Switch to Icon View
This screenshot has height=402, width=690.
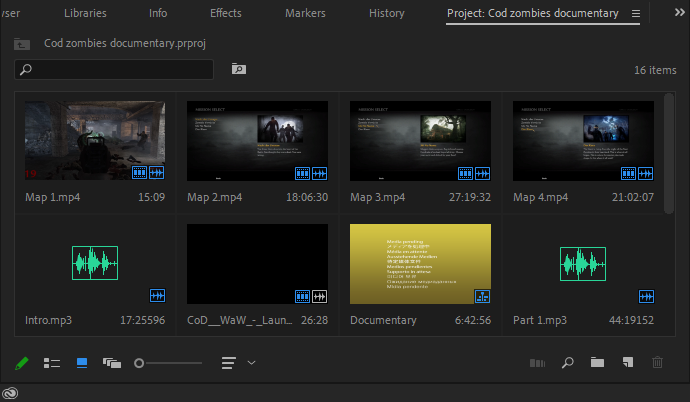coord(82,363)
